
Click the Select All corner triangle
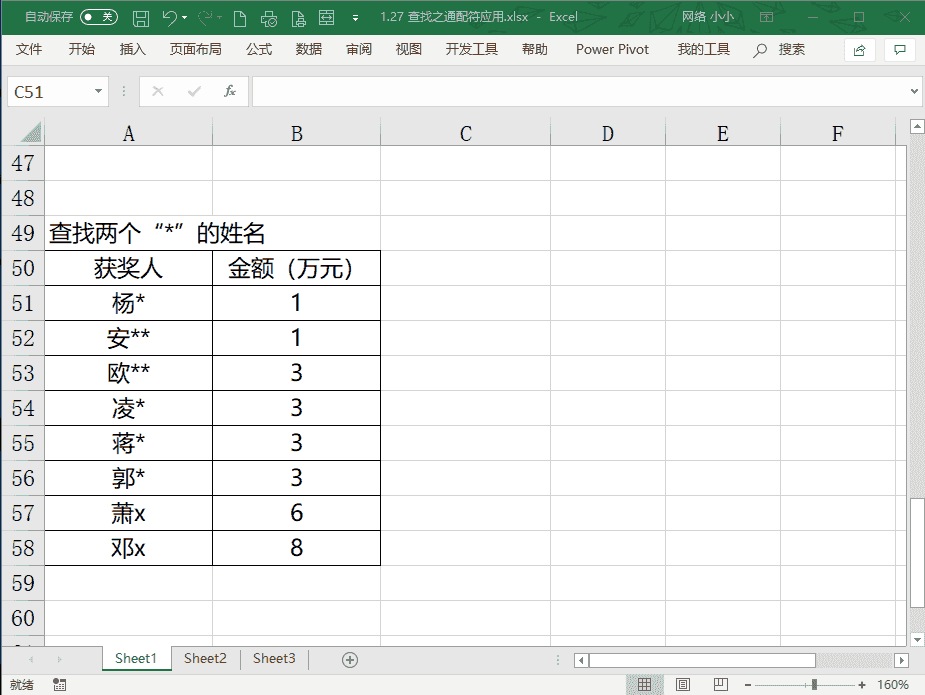click(31, 132)
